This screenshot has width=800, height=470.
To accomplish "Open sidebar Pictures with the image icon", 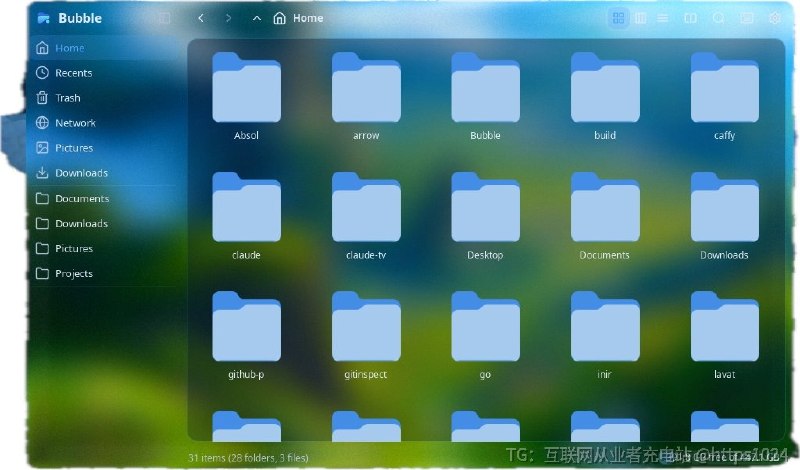I will [105, 148].
